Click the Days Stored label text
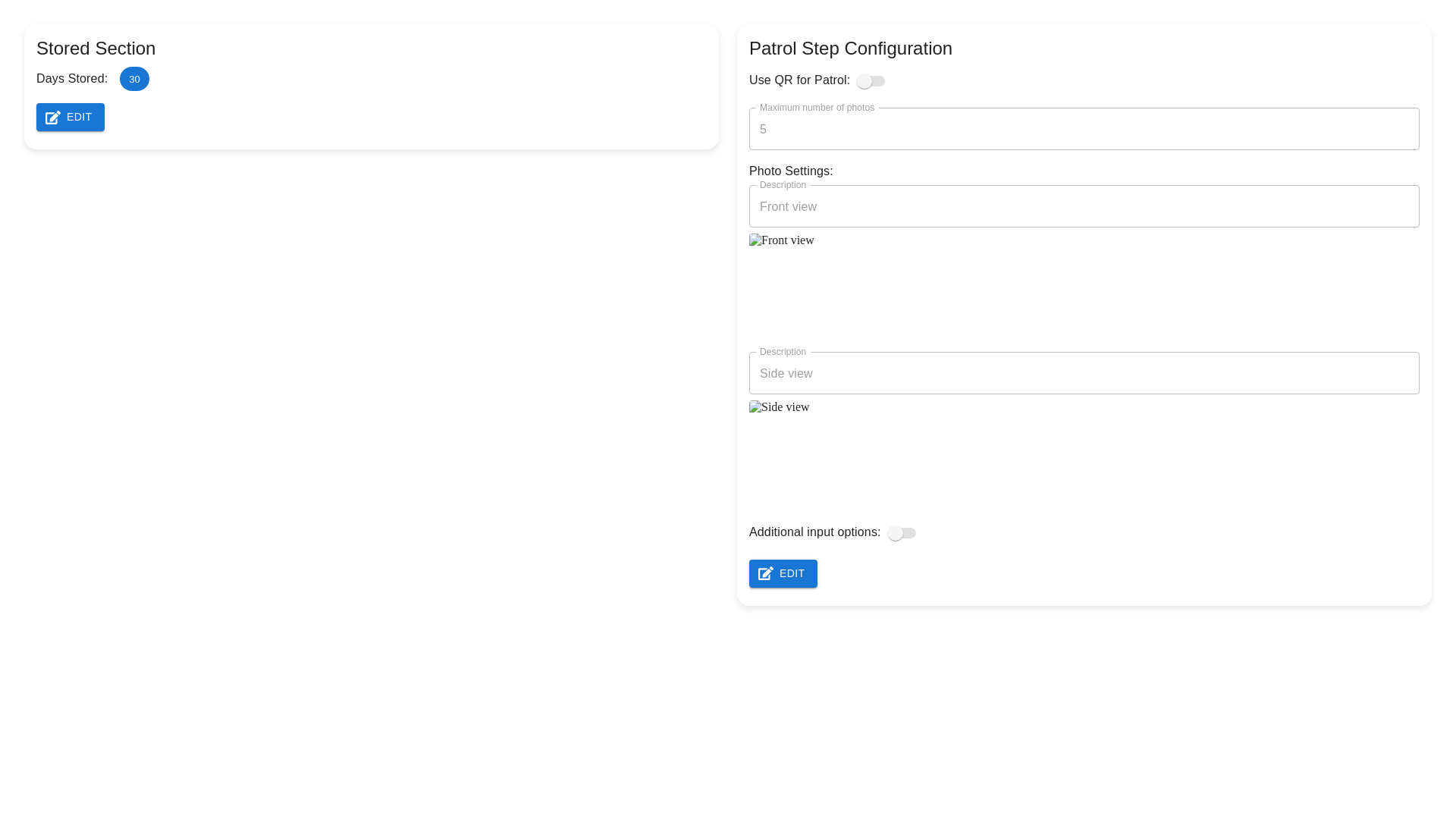 click(71, 78)
